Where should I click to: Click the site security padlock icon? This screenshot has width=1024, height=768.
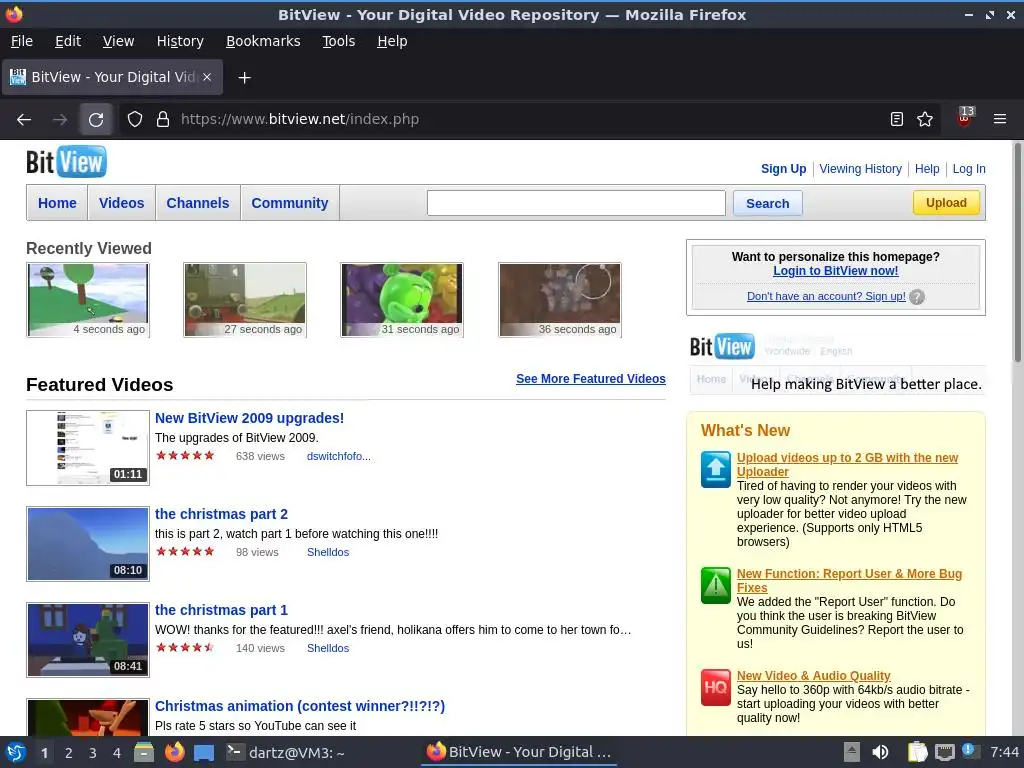[x=163, y=120]
